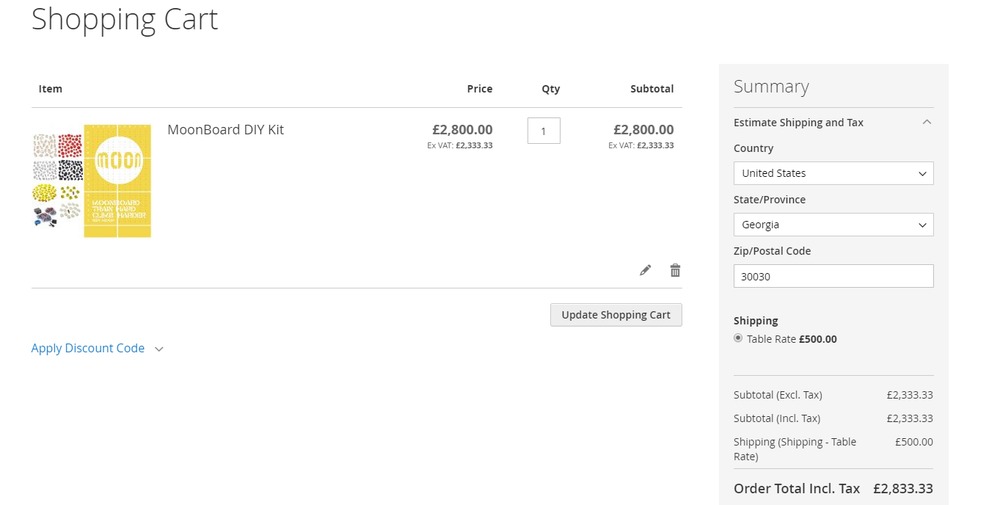This screenshot has width=1000, height=505.
Task: Select the Table Rate £500.00 radio button
Action: tap(738, 338)
